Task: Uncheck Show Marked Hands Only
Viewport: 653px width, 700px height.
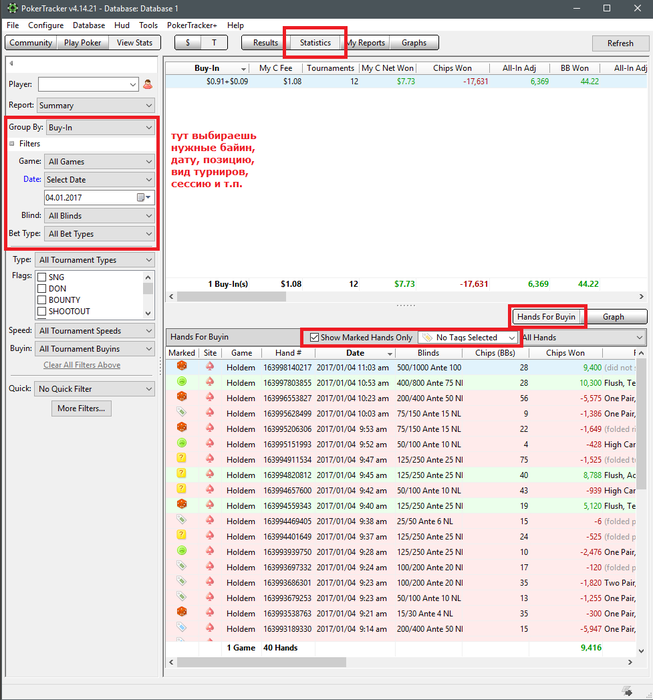Action: [x=314, y=338]
